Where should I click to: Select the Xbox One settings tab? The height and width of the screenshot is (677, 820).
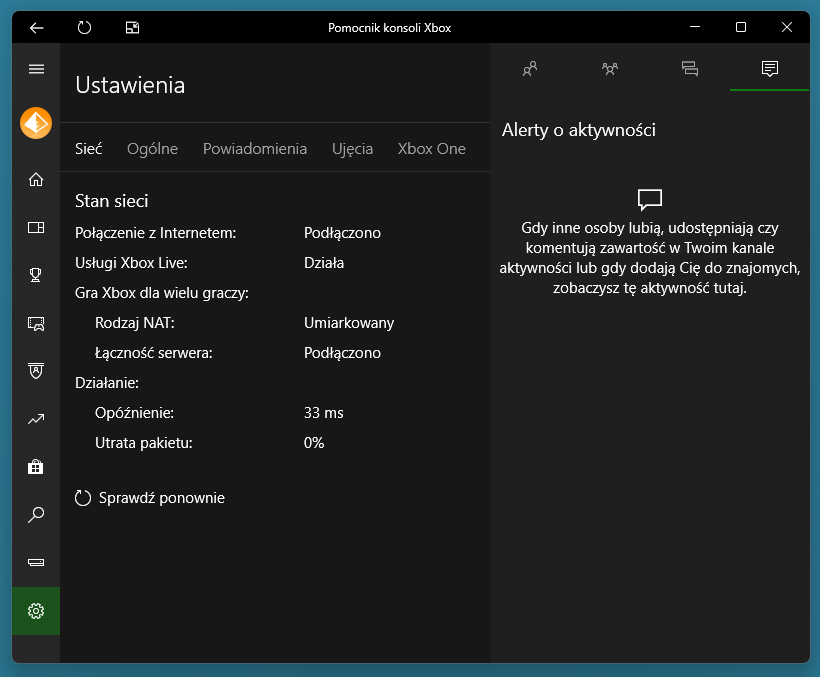click(x=431, y=149)
